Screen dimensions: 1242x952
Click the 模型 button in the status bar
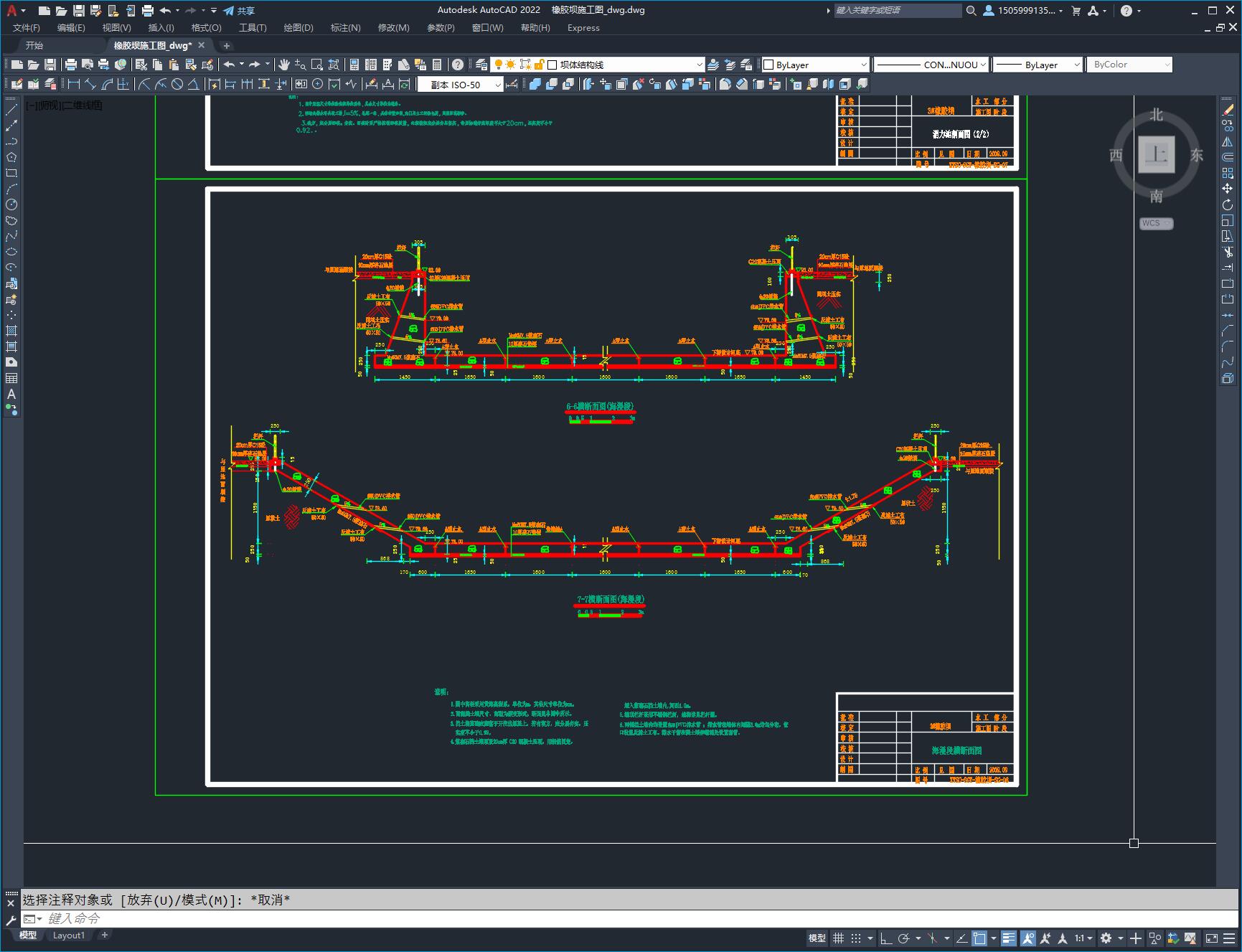(x=817, y=938)
